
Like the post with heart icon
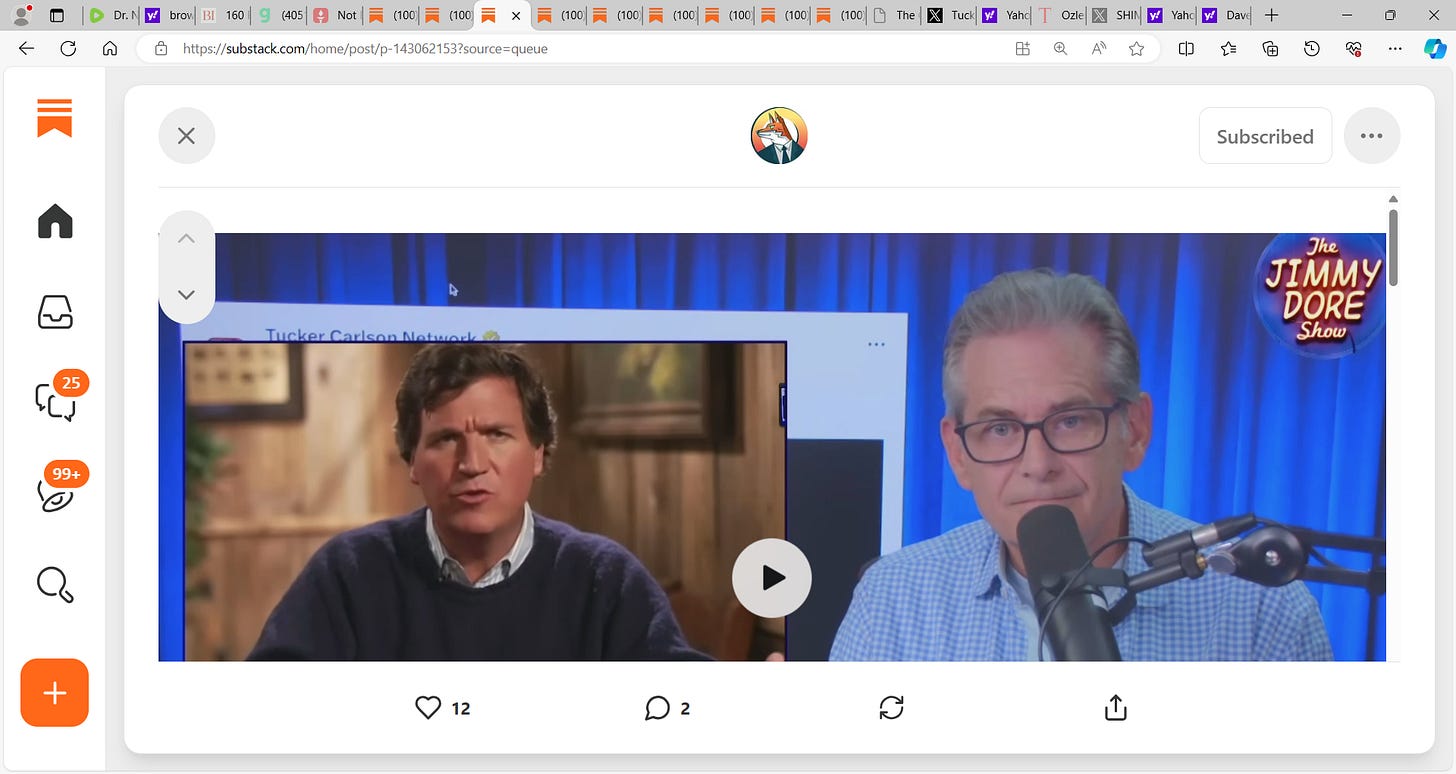(x=428, y=708)
